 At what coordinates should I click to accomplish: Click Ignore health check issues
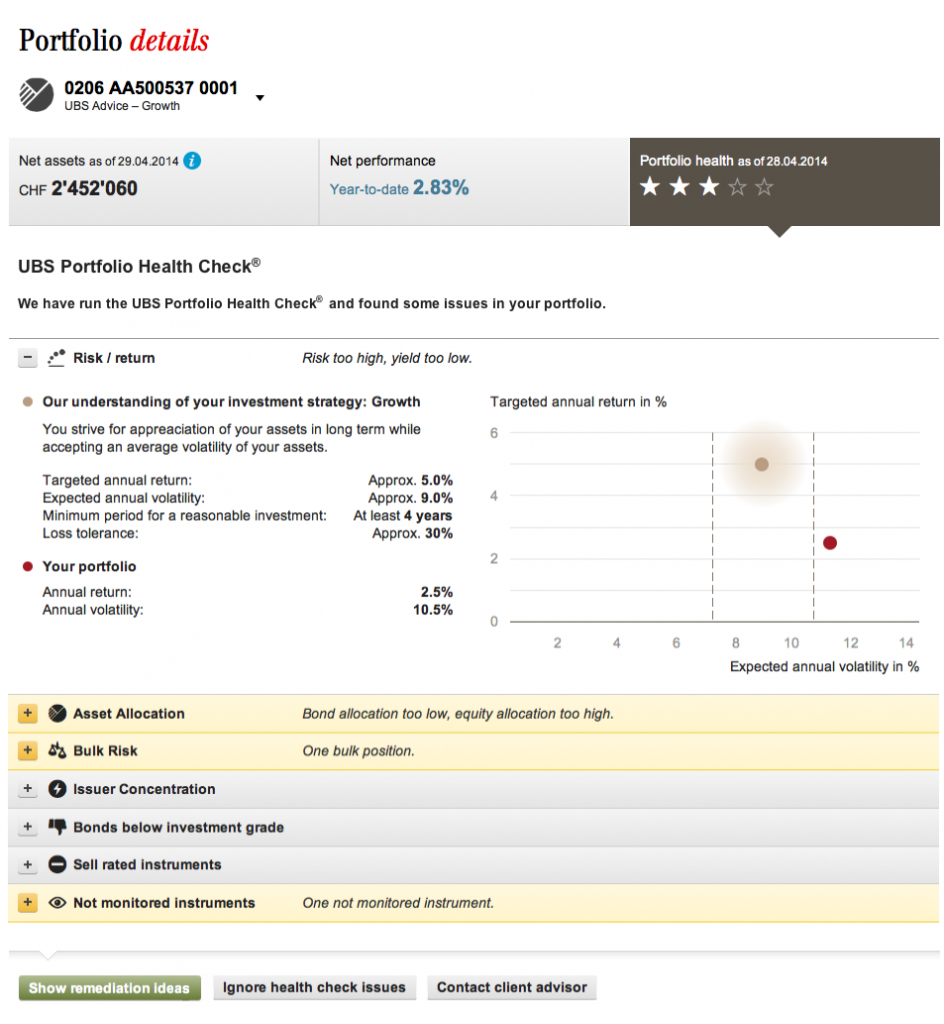(x=314, y=988)
